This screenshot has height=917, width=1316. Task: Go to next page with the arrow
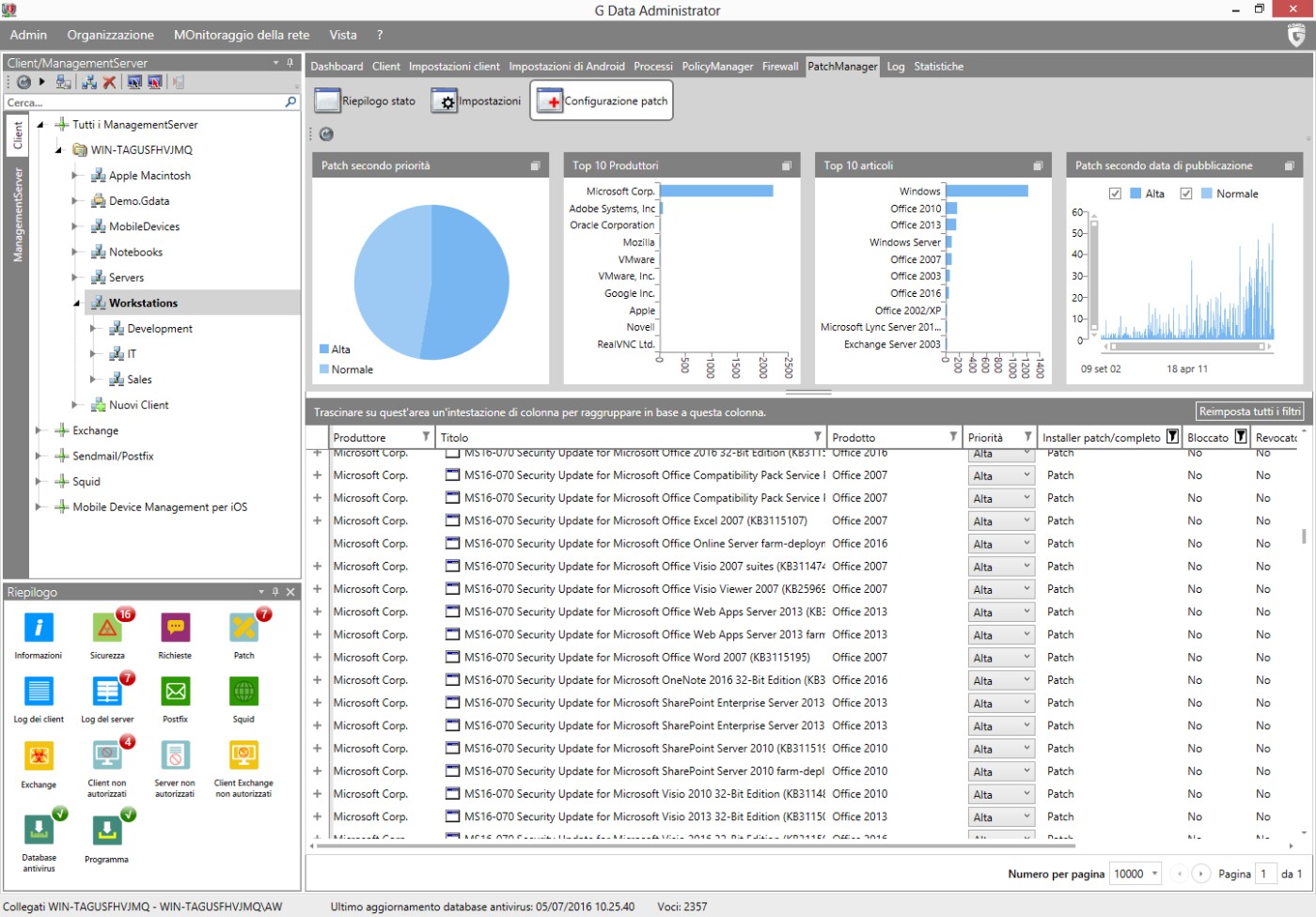point(1200,874)
